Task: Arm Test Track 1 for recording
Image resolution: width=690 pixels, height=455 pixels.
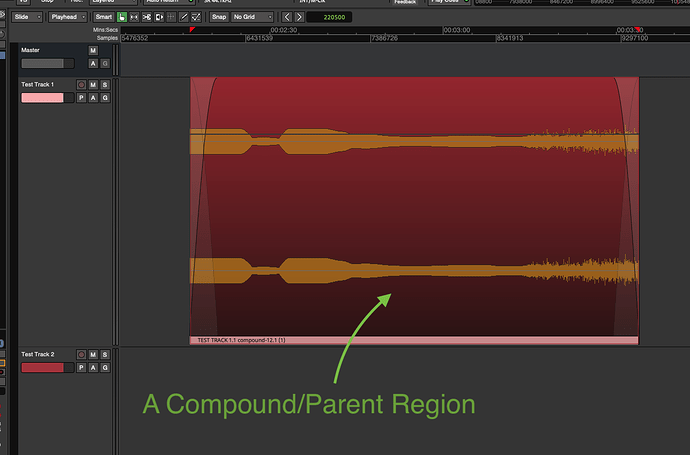Action: tap(81, 86)
